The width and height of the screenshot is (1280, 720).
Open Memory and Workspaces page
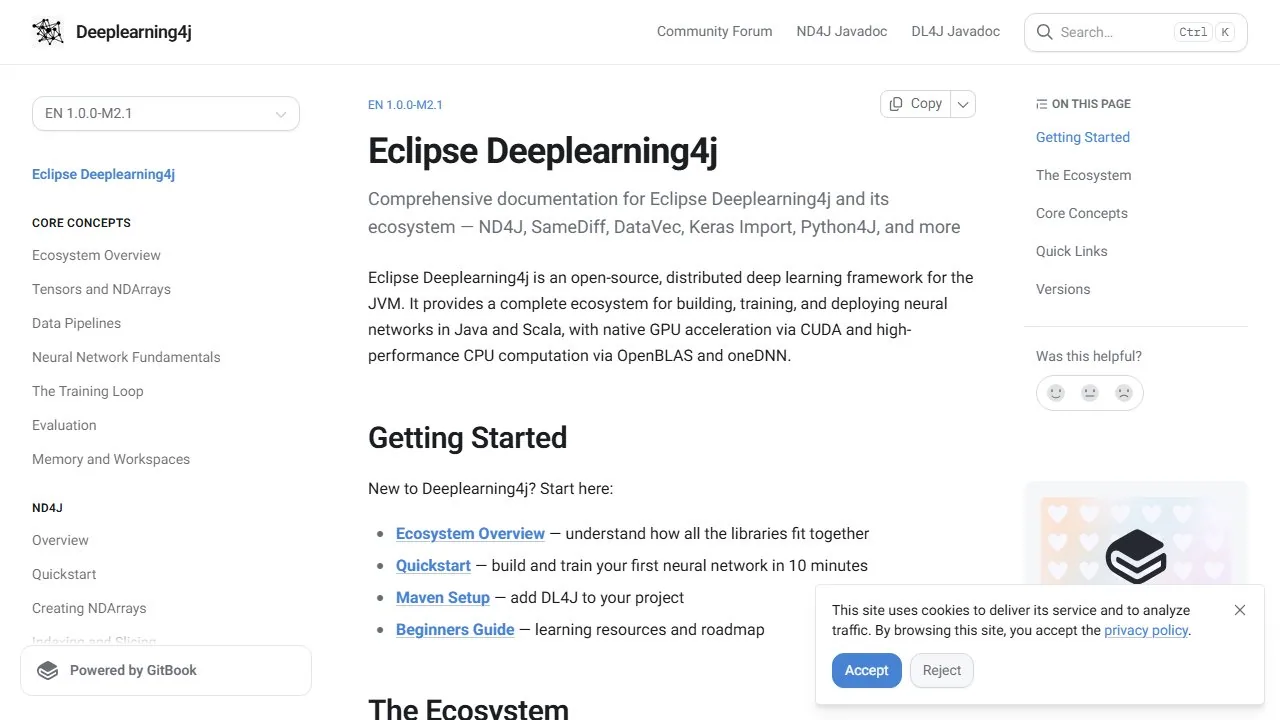[x=111, y=459]
